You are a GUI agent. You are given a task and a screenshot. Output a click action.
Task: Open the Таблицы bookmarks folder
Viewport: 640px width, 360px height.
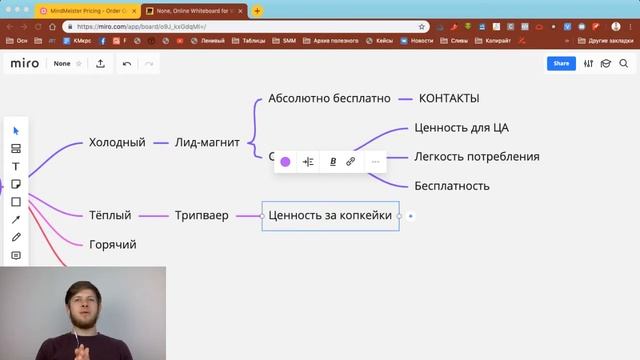point(248,41)
